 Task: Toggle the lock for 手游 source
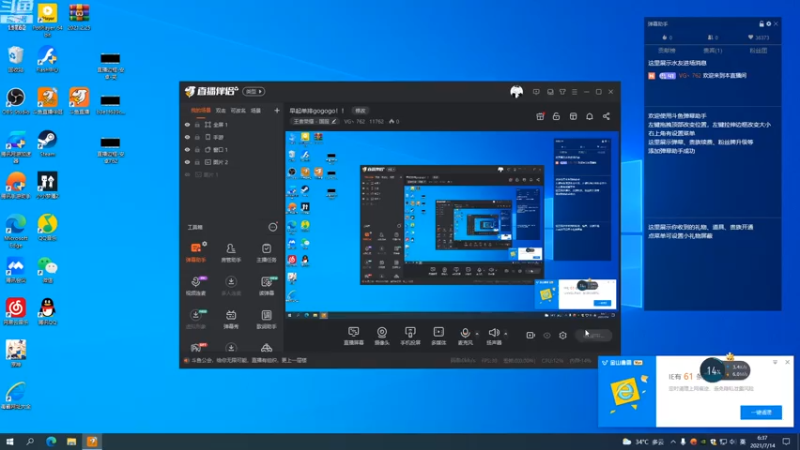(197, 137)
